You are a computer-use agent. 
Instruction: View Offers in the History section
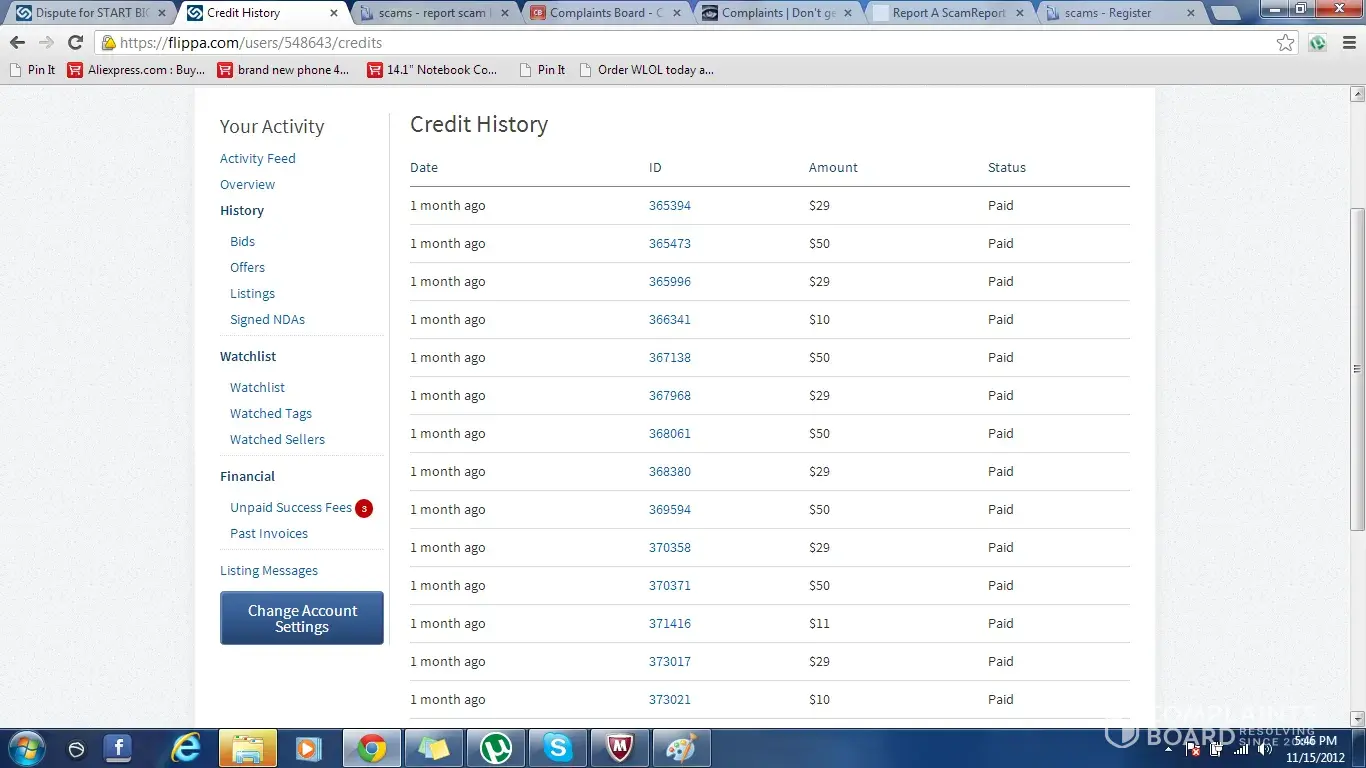pyautogui.click(x=247, y=268)
